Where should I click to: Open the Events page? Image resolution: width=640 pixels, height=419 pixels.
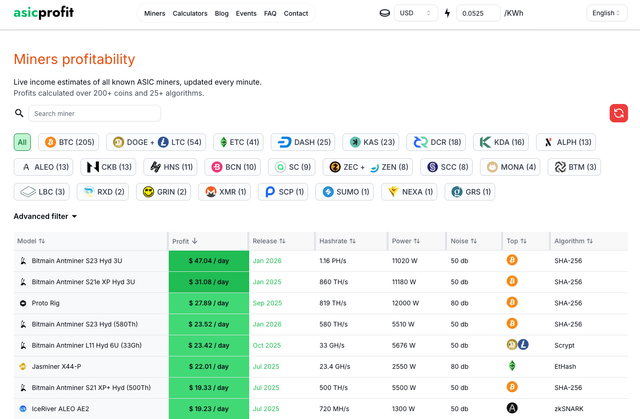[246, 13]
